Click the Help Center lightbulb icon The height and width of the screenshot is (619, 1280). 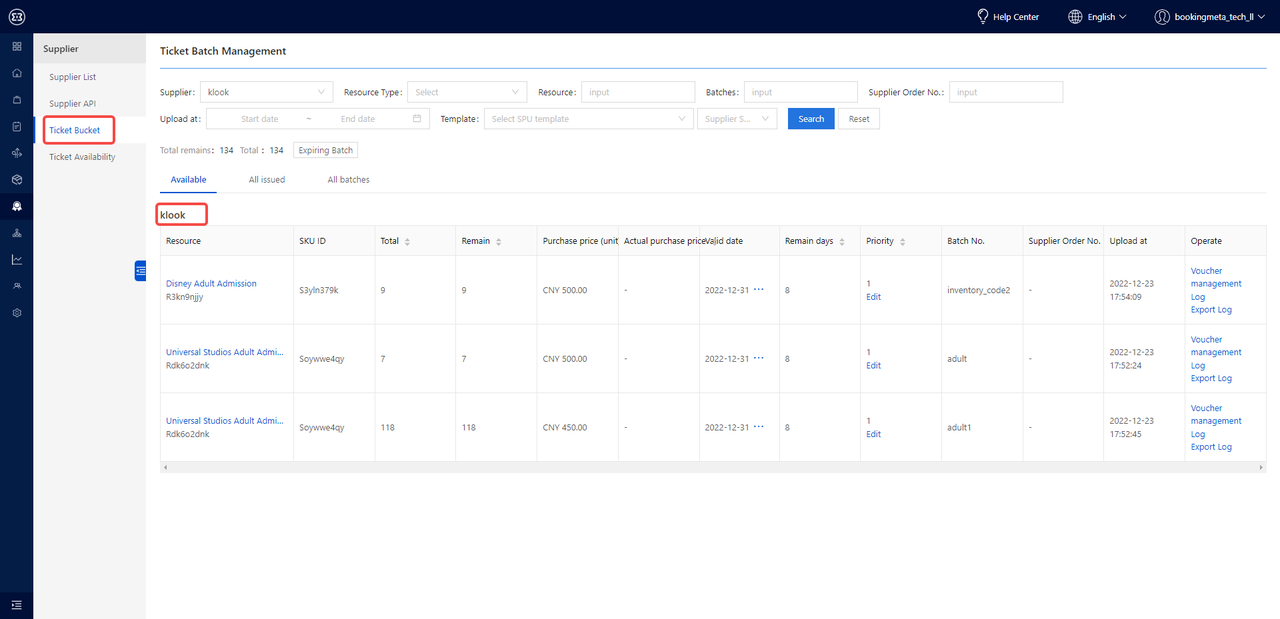pos(983,17)
